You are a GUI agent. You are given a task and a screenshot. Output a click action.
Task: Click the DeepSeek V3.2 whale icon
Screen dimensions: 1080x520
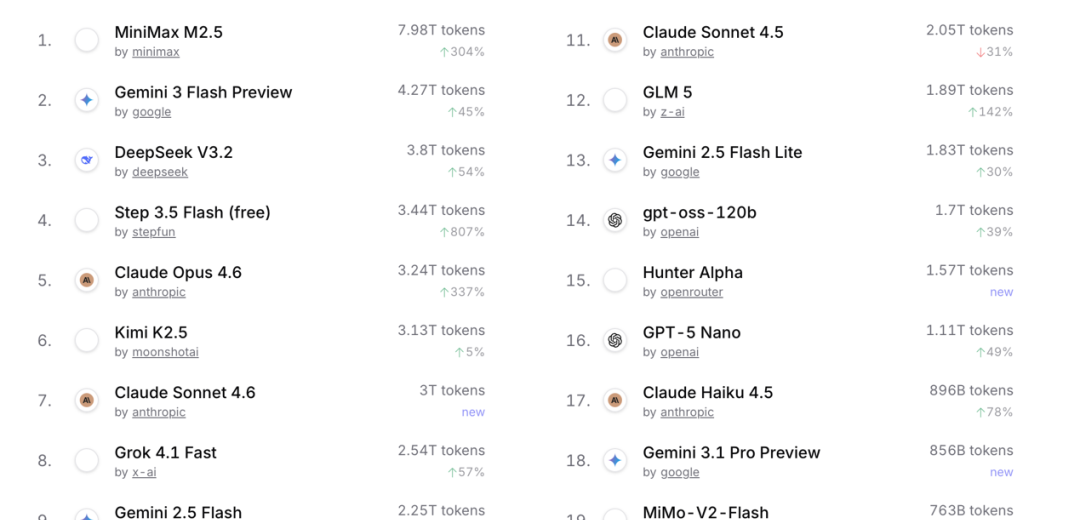tap(87, 160)
